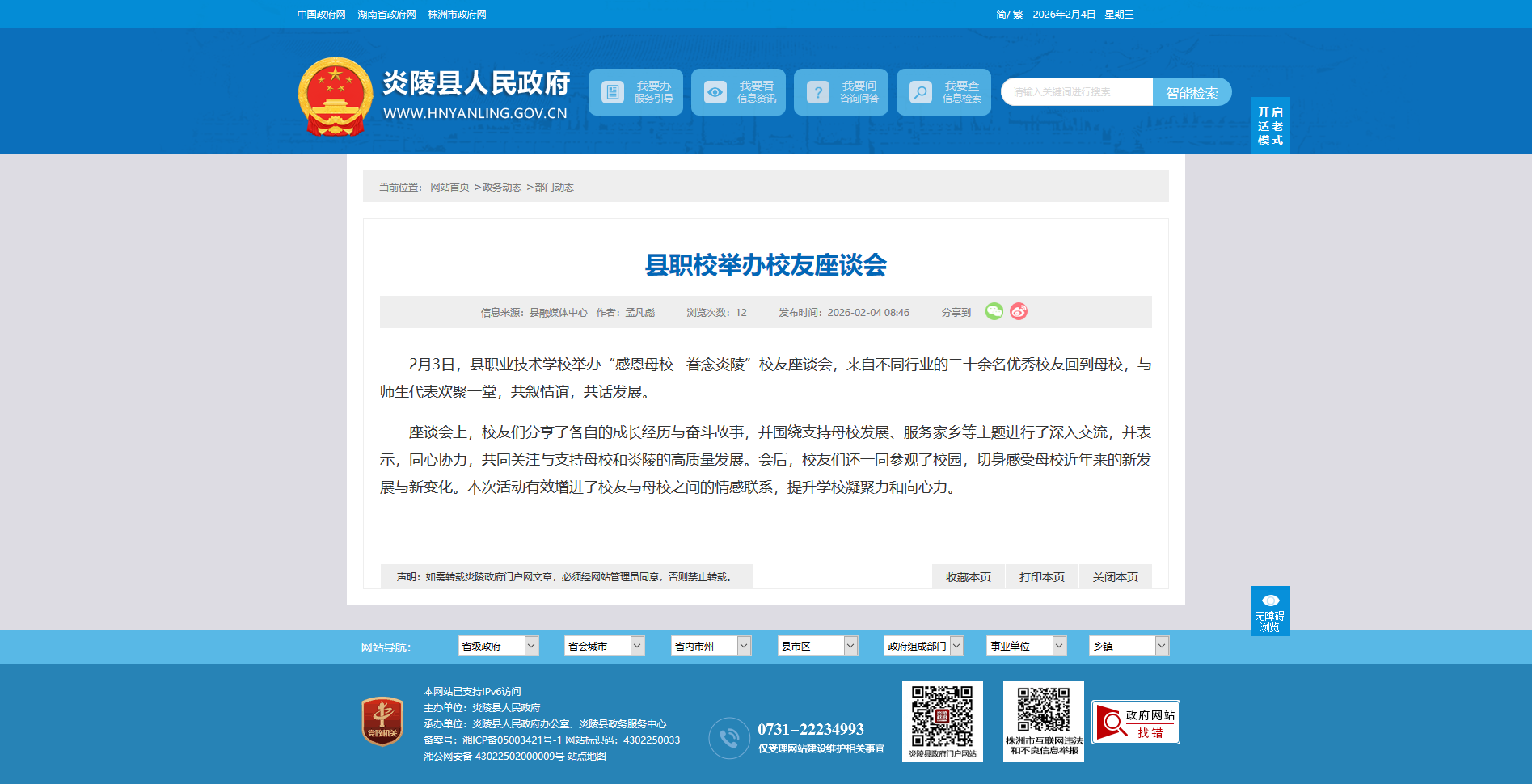Go to 网站首页 in breadcrumb

pos(449,188)
